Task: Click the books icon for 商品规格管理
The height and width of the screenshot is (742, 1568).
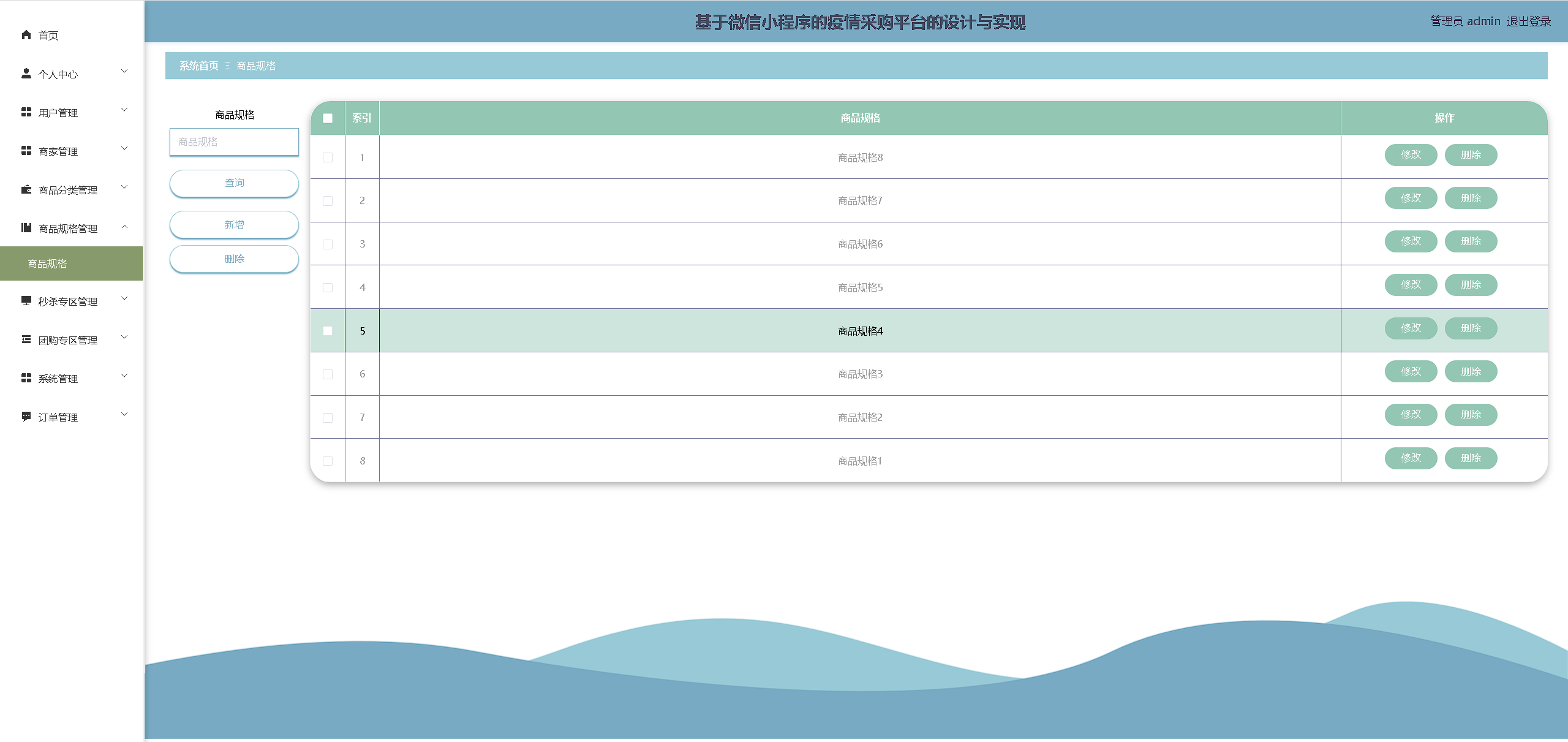Action: click(x=26, y=228)
